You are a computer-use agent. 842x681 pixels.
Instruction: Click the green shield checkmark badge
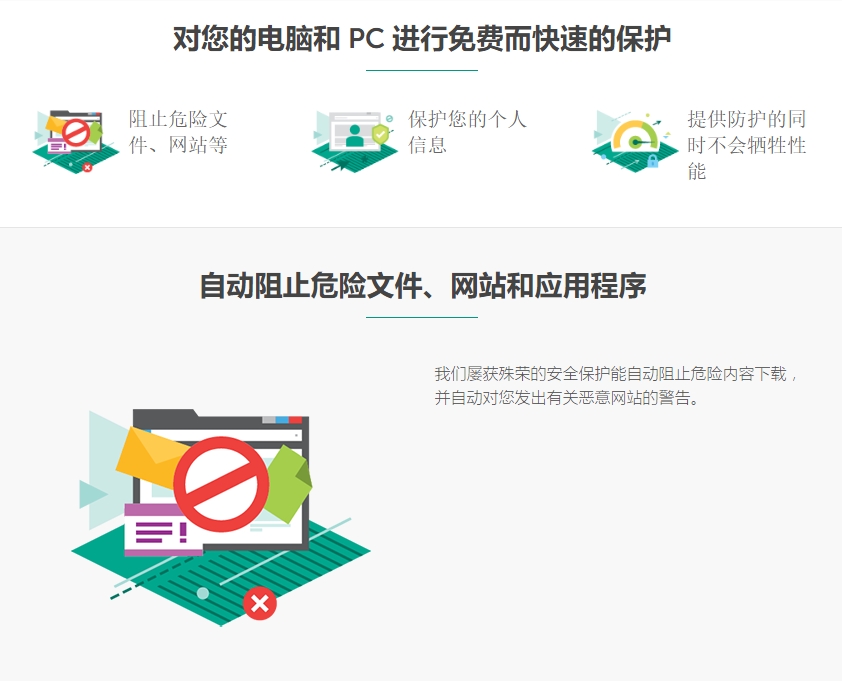pyautogui.click(x=380, y=134)
